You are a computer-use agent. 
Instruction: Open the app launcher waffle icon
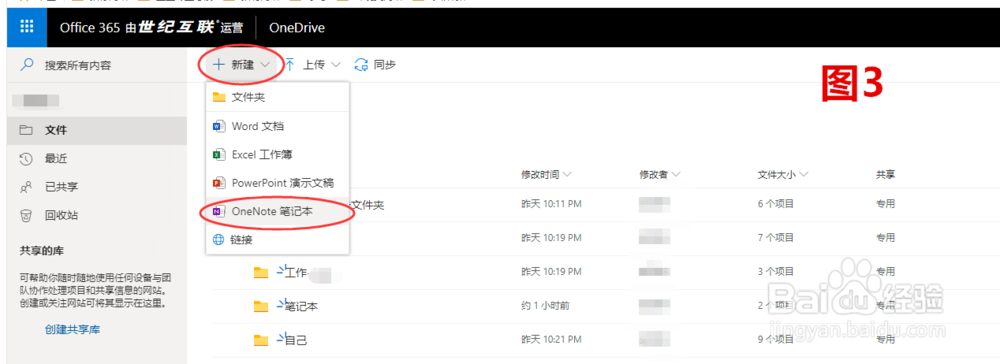(x=26, y=27)
